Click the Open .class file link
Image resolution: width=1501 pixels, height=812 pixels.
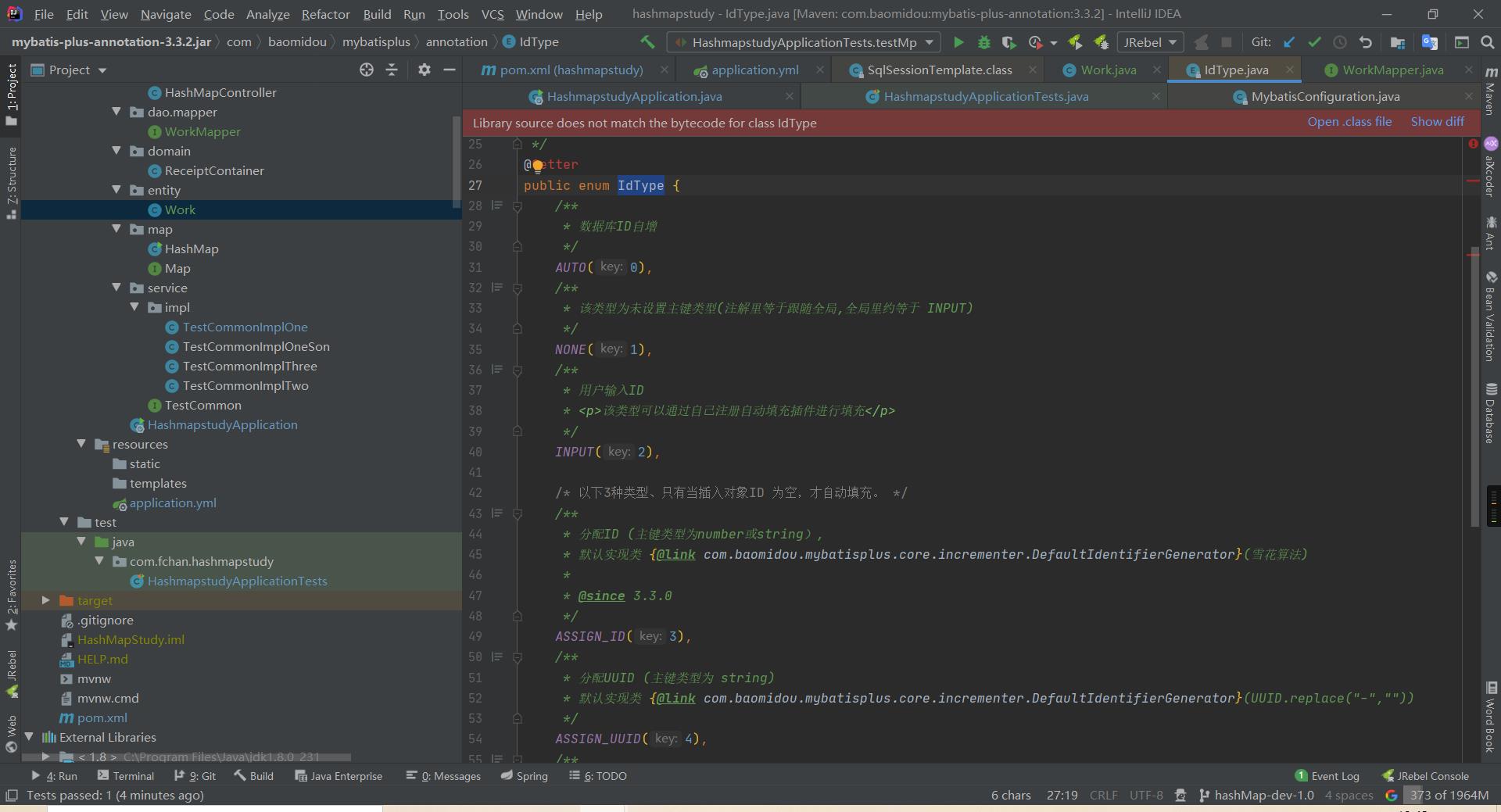[x=1349, y=122]
